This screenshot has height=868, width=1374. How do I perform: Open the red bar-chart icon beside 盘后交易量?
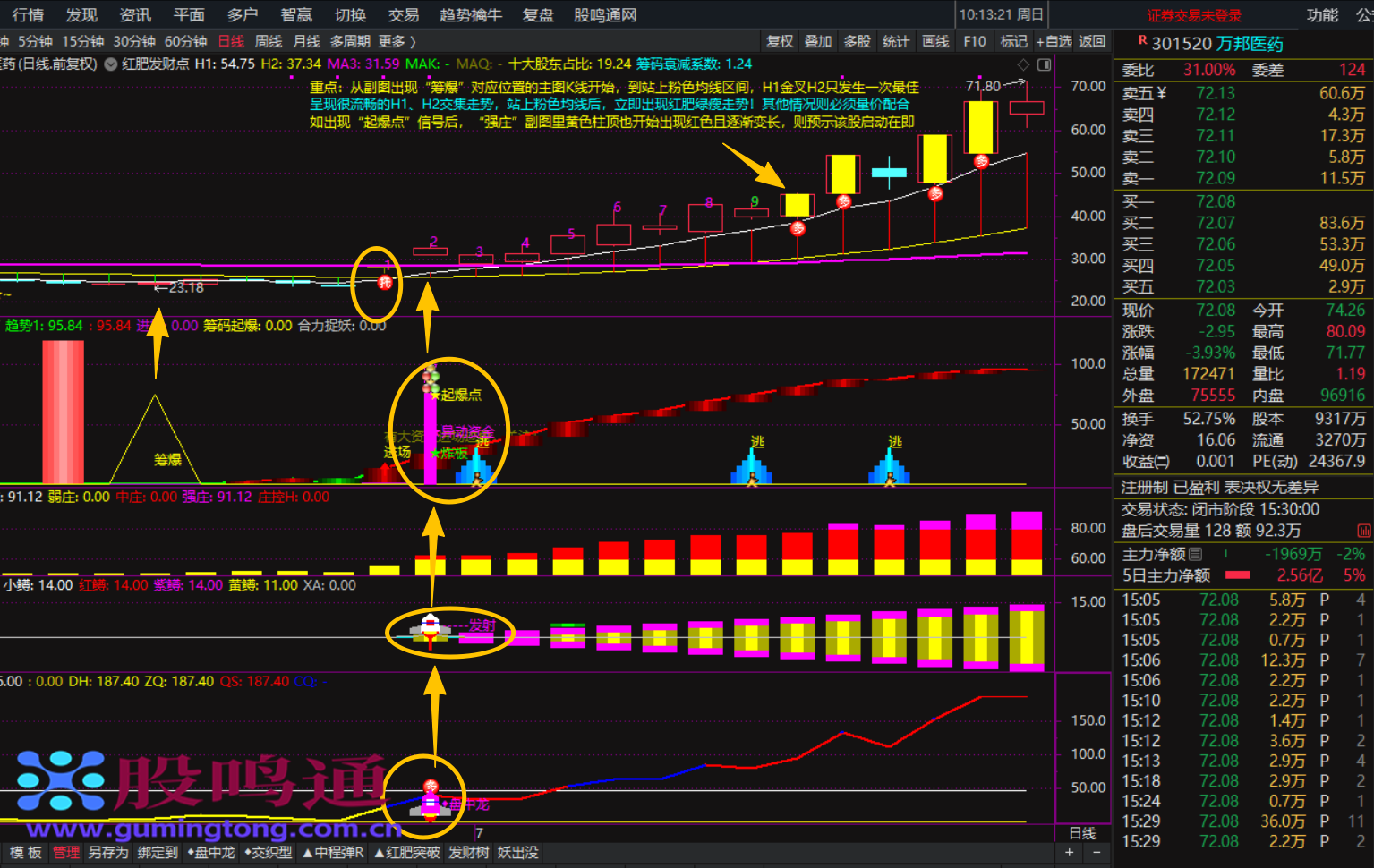[1364, 531]
